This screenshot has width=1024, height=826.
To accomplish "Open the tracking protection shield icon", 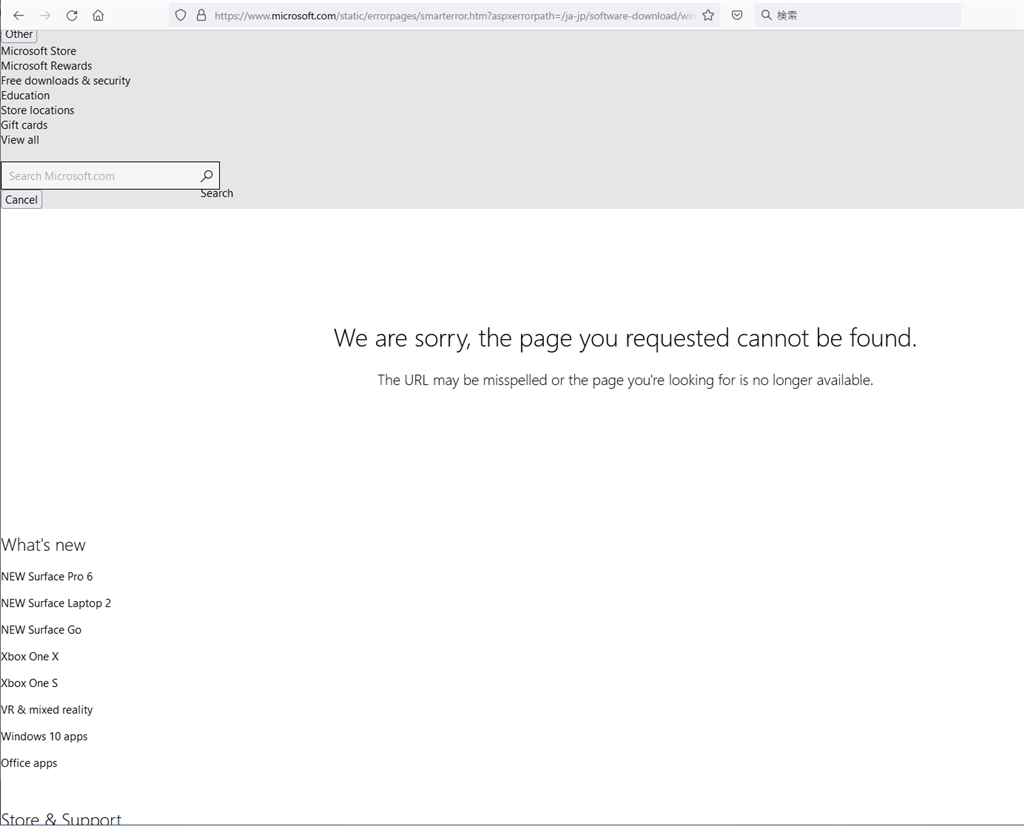I will [181, 16].
